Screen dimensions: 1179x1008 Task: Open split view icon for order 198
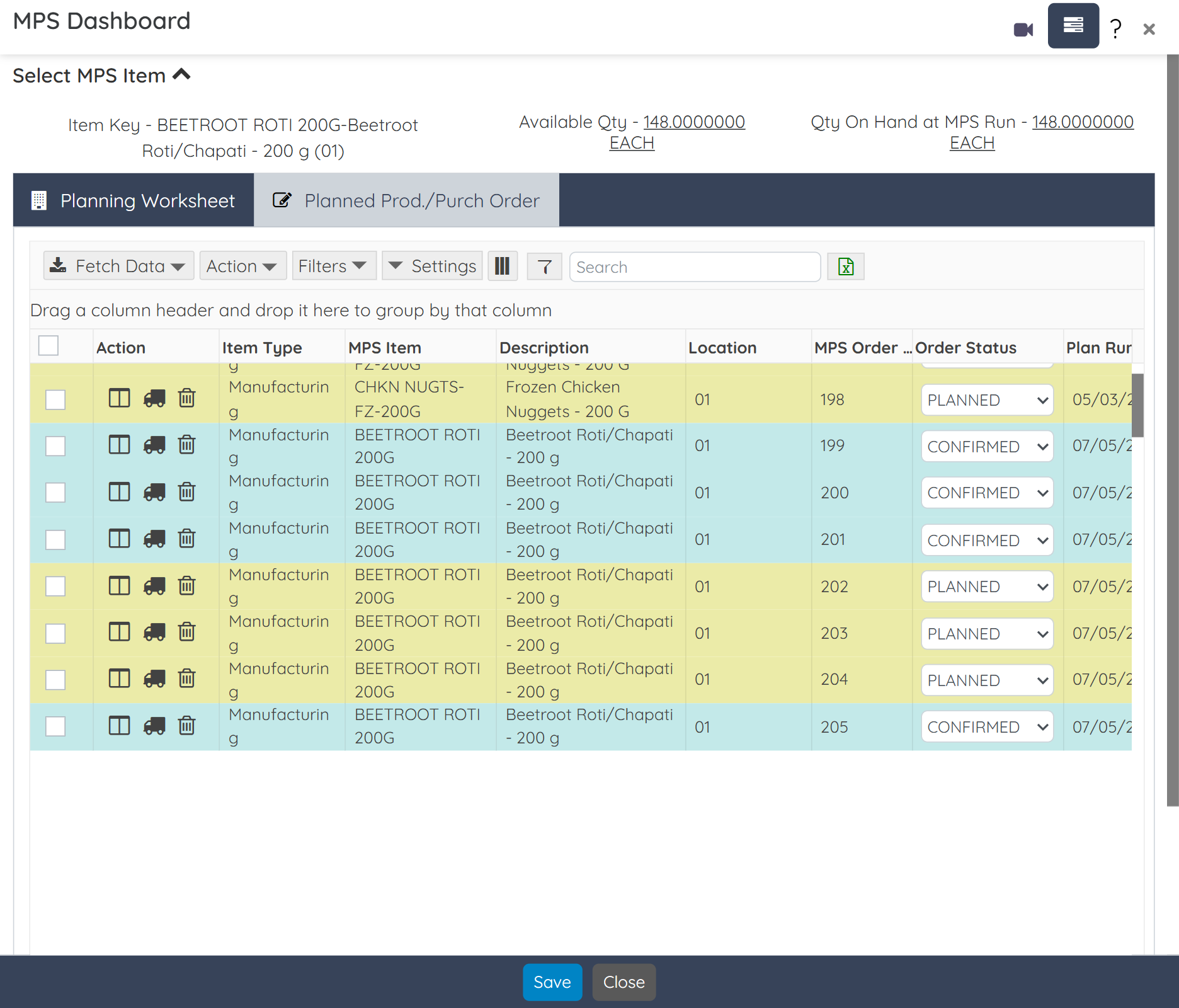click(119, 398)
